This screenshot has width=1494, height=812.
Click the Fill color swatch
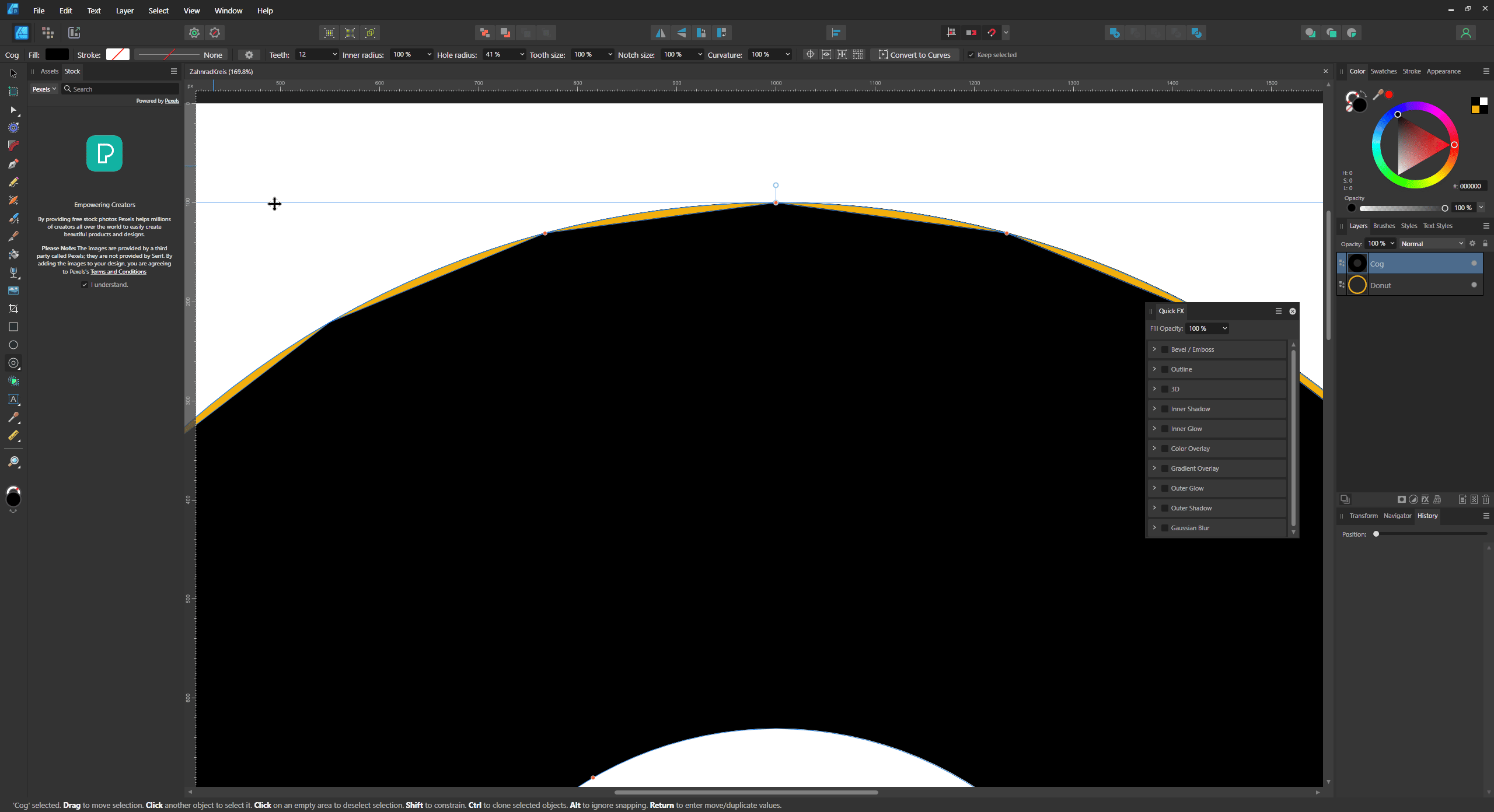pos(57,54)
